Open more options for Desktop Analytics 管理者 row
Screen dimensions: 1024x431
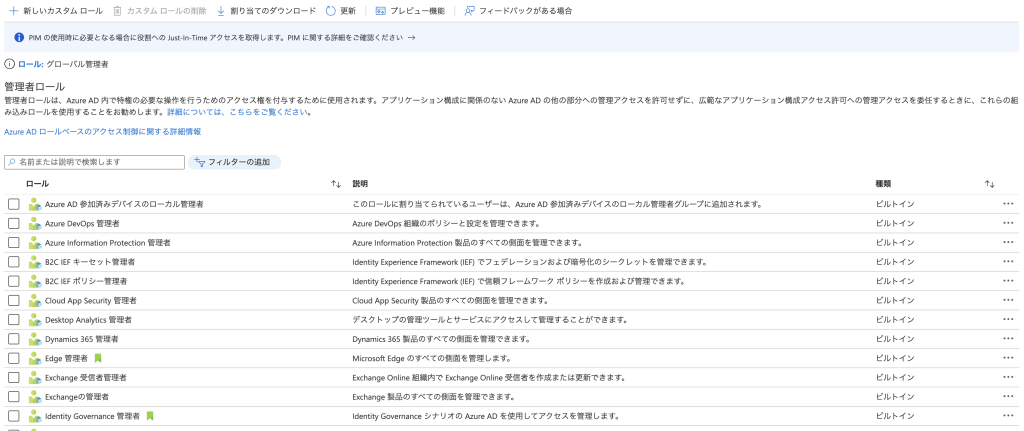pos(1008,321)
